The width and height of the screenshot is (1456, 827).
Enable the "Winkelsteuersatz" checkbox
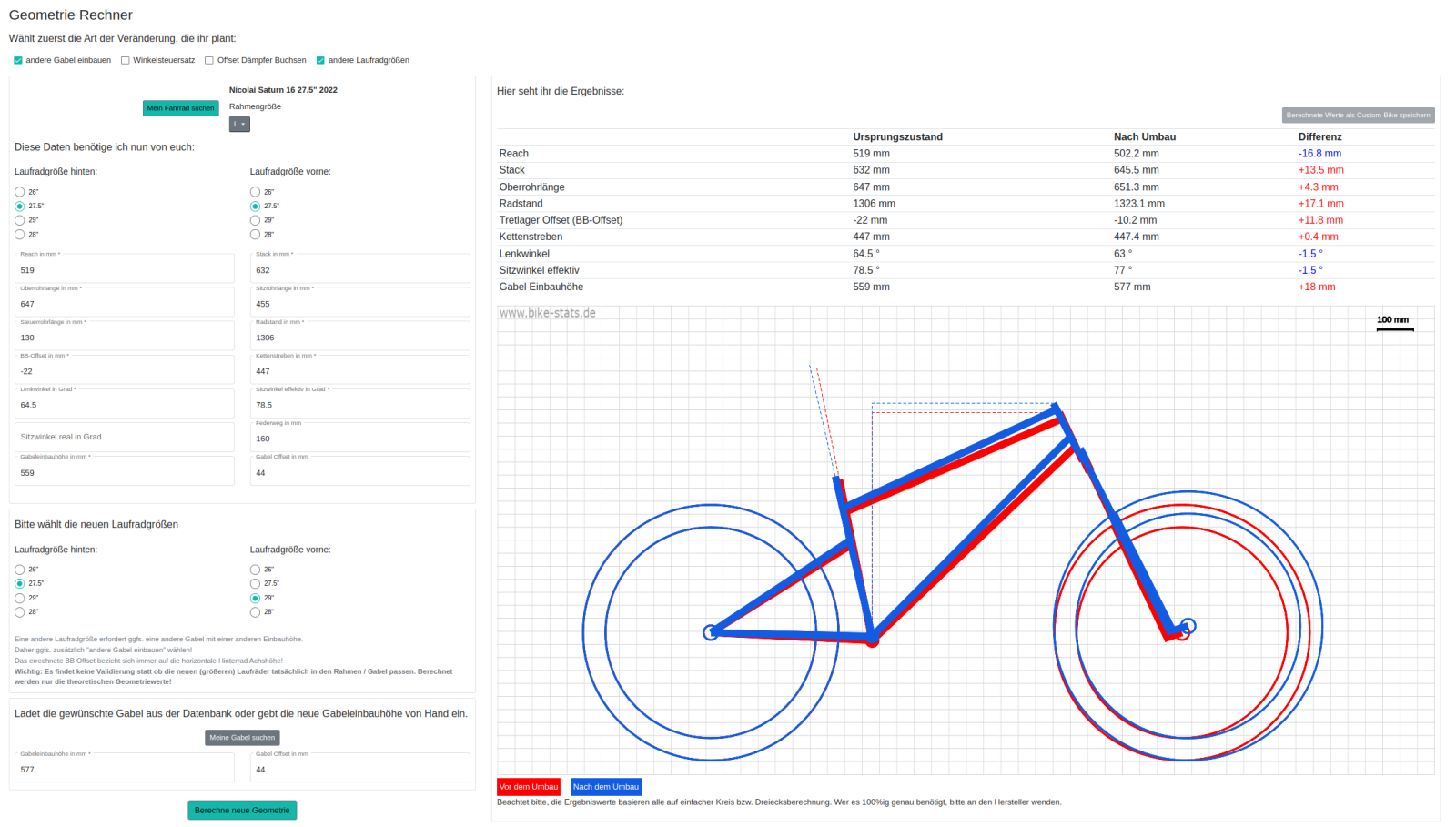point(126,61)
